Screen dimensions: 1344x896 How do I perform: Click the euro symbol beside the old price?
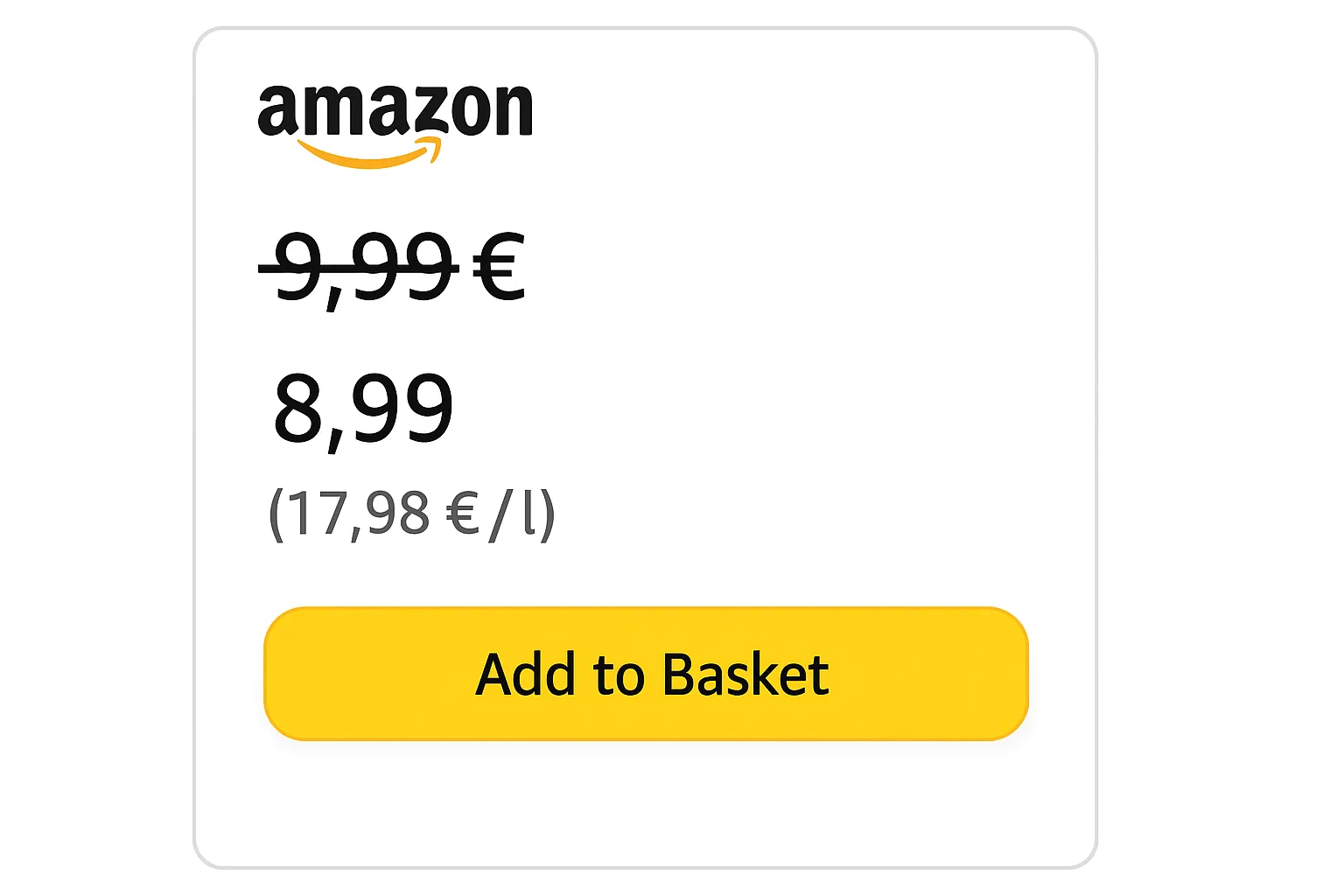click(499, 268)
